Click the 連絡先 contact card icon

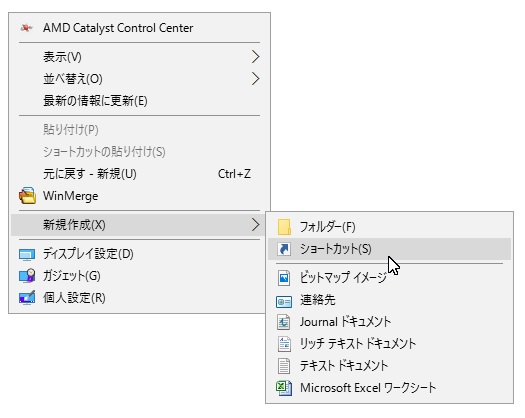click(x=284, y=301)
